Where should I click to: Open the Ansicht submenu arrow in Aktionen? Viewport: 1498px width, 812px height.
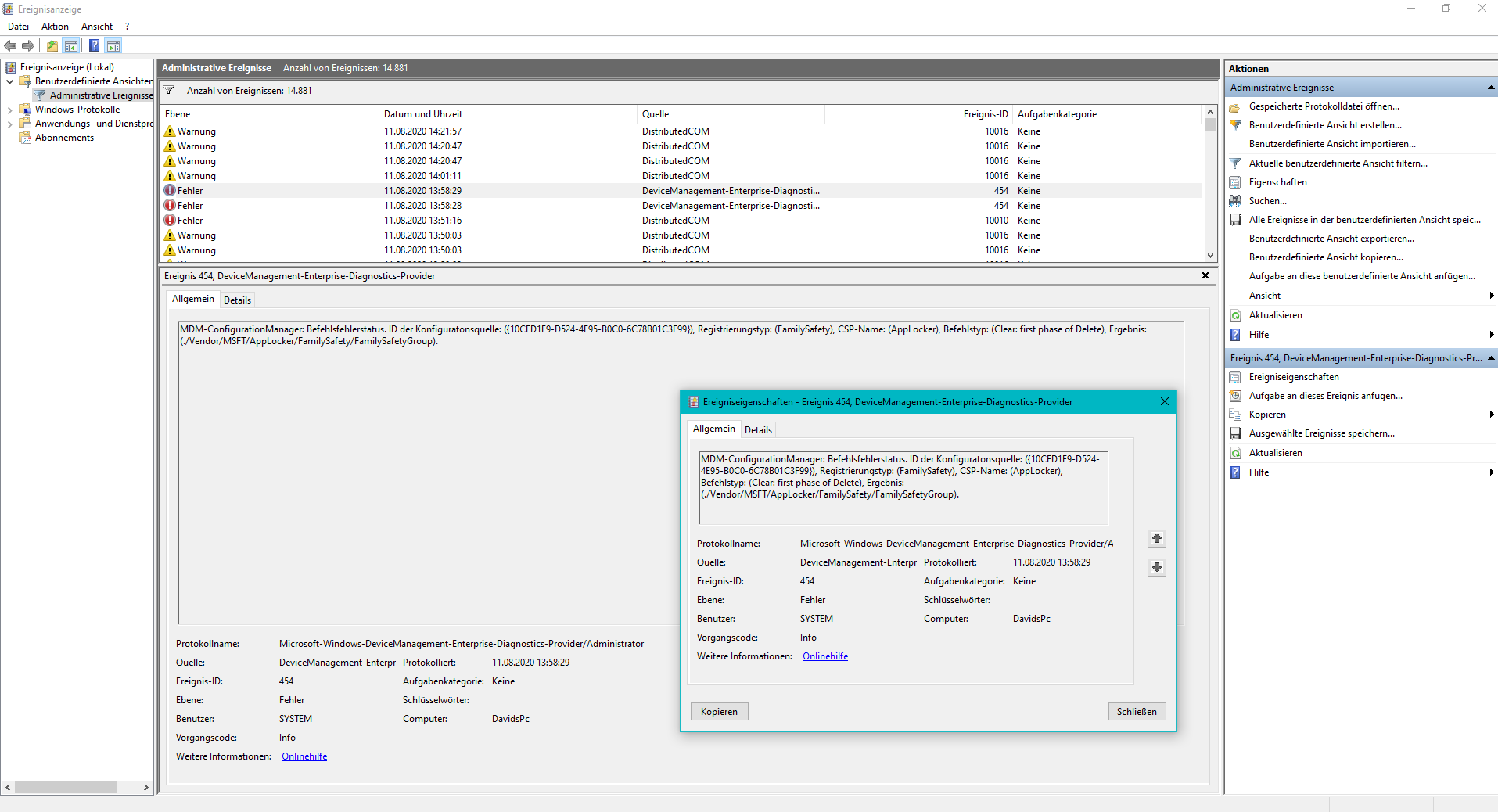pyautogui.click(x=1492, y=296)
